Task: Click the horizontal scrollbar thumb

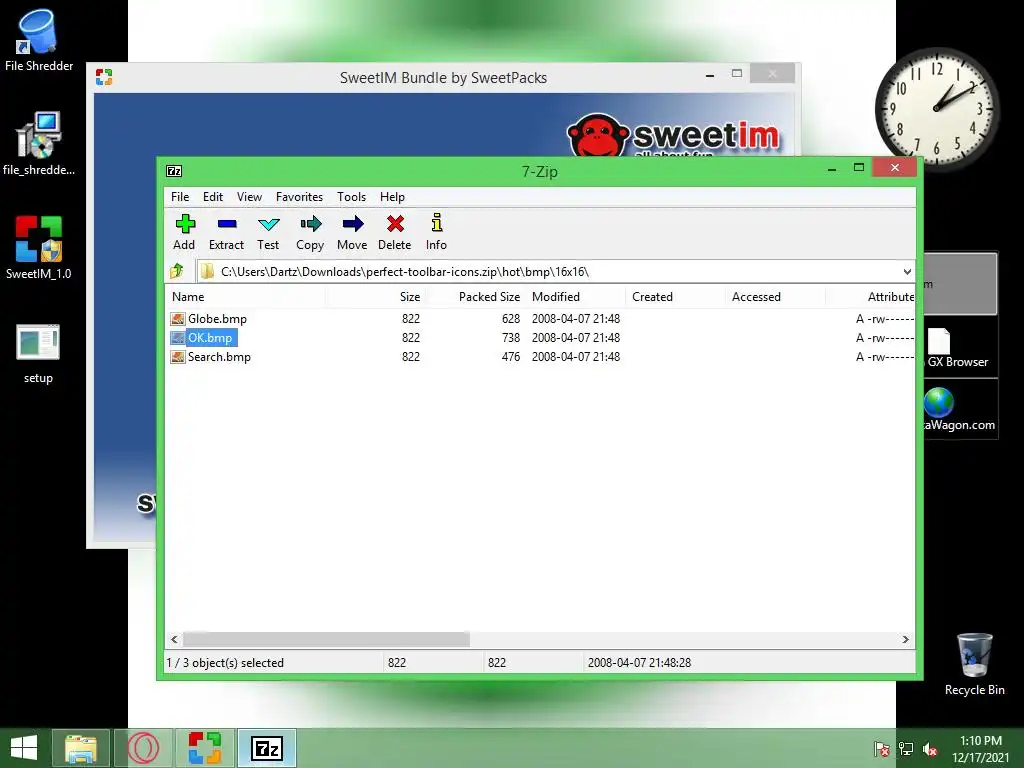Action: point(326,639)
